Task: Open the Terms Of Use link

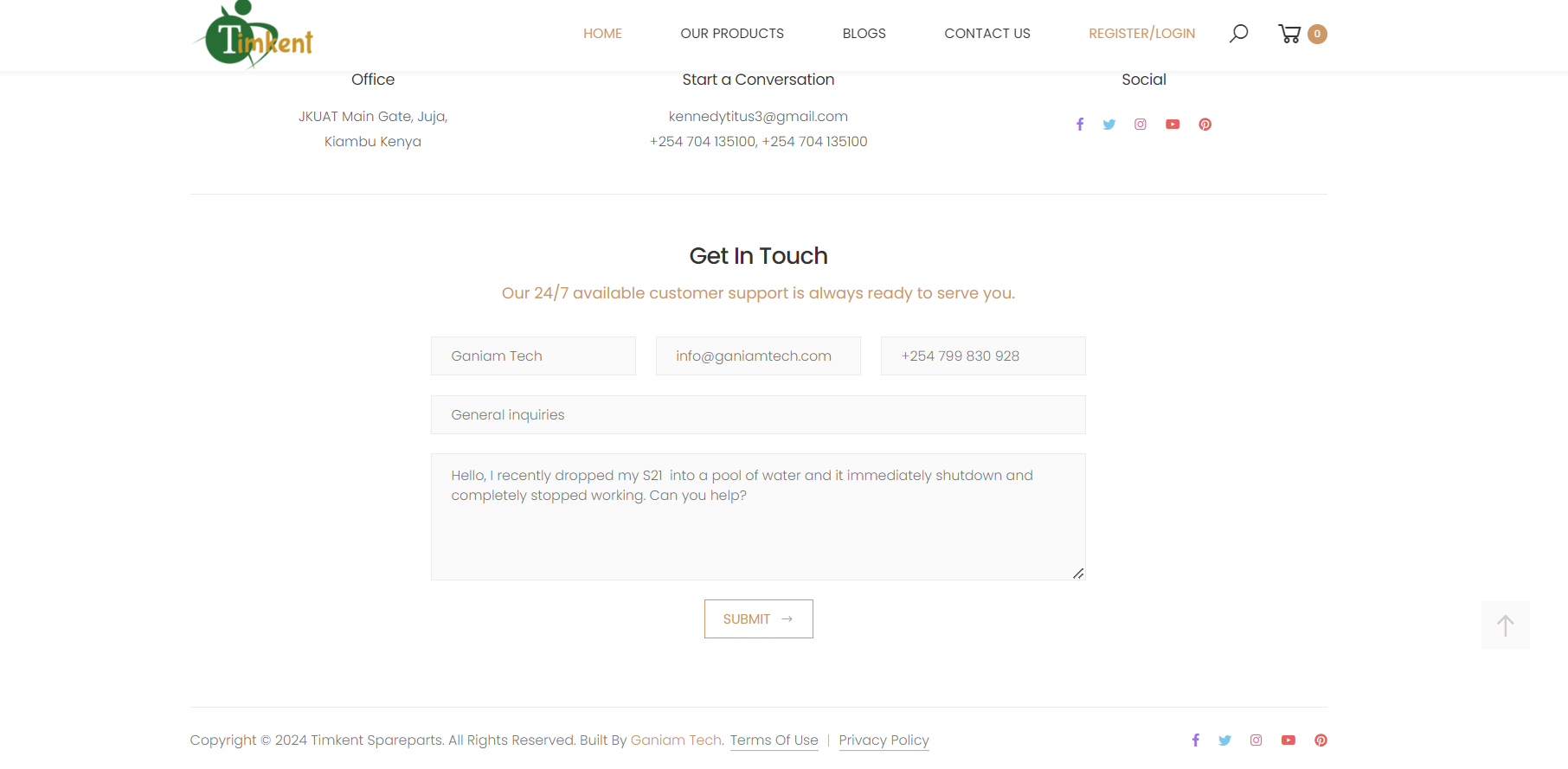Action: pos(774,740)
